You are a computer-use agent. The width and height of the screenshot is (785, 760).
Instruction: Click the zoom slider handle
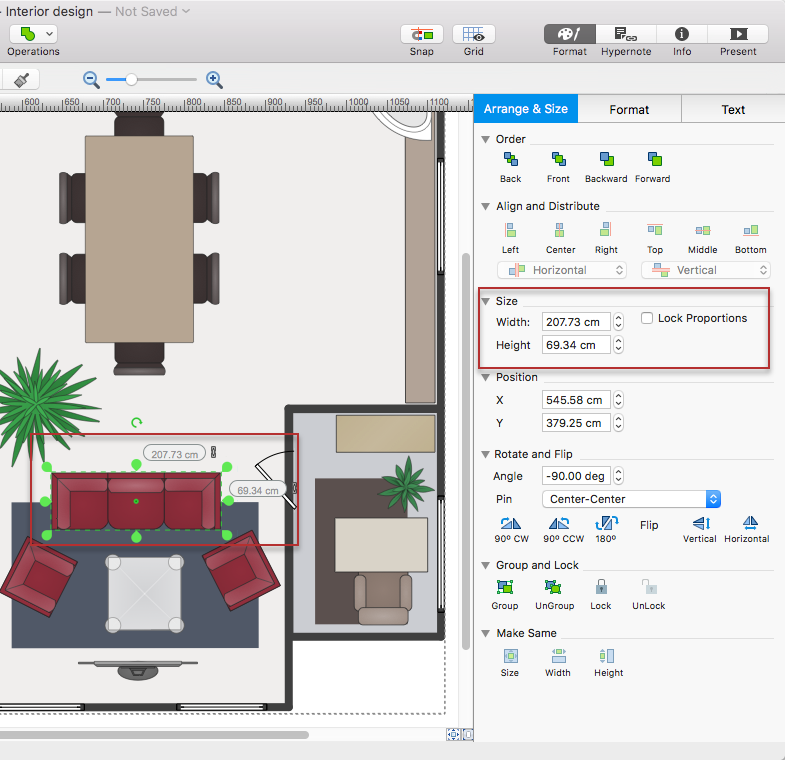coord(131,79)
